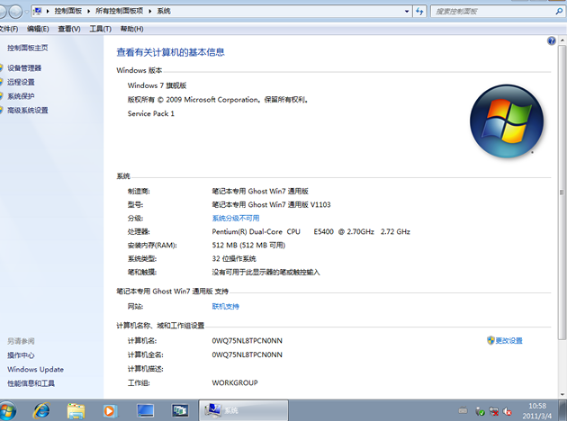The height and width of the screenshot is (421, 568).
Task: Open 系统保护 in sidebar
Action: 21,96
